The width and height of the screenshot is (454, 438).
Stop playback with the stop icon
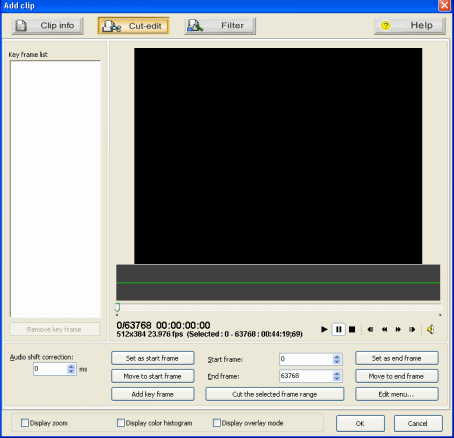pyautogui.click(x=352, y=329)
